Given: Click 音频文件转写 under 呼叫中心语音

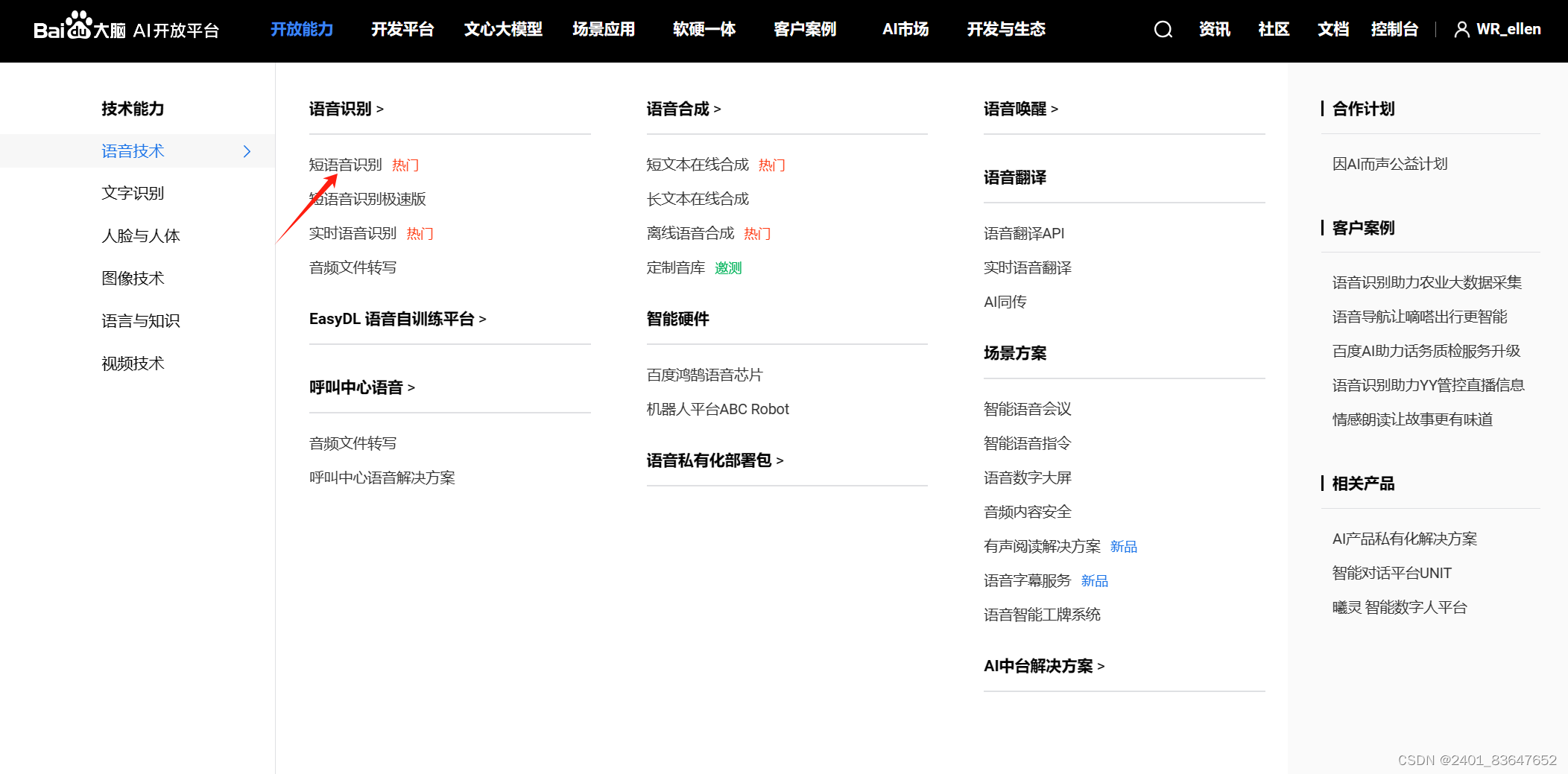Looking at the screenshot, I should [x=353, y=443].
